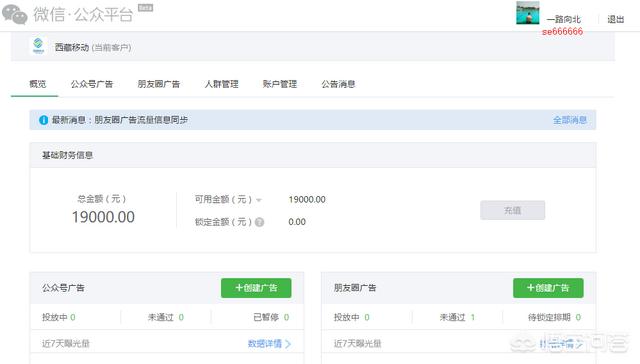
Task: Go to the 账户管理 tab
Action: tap(280, 84)
